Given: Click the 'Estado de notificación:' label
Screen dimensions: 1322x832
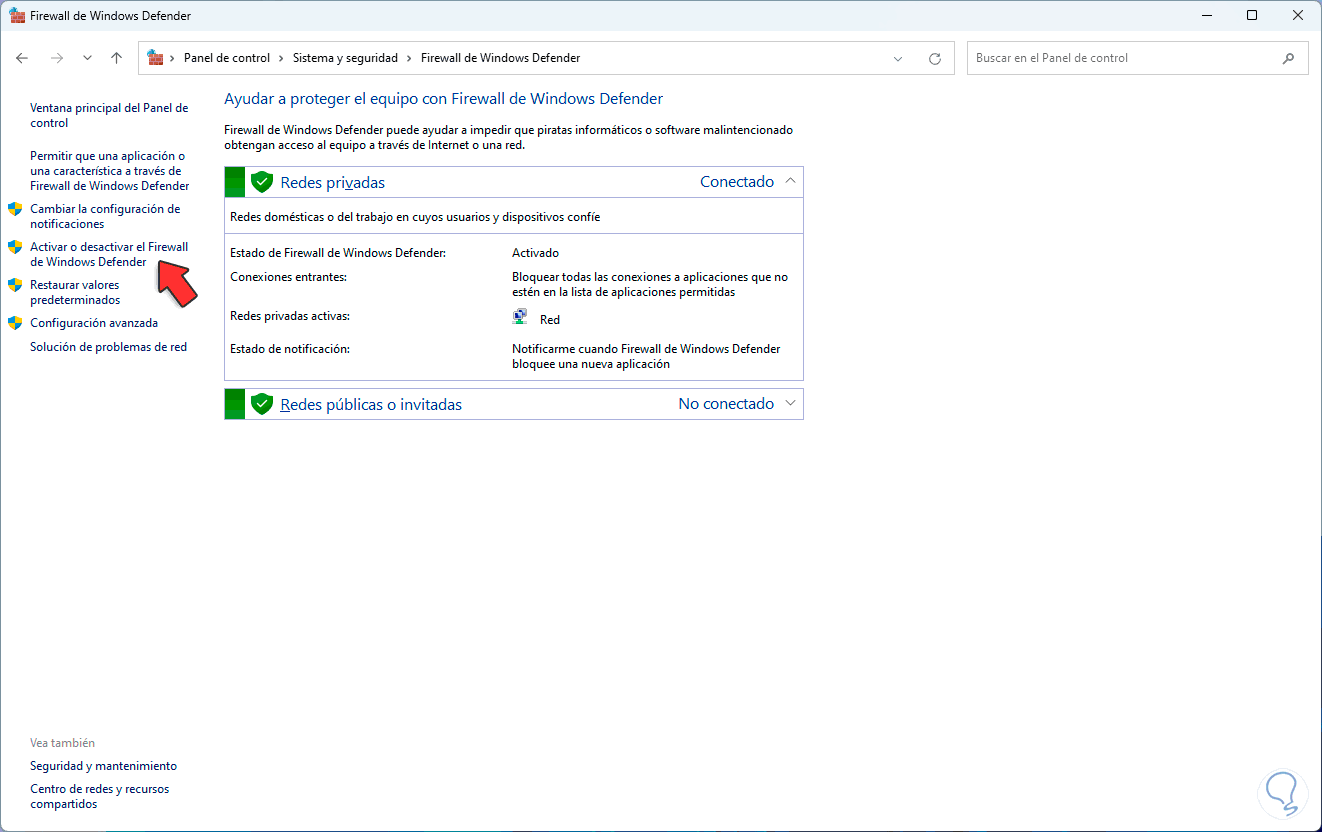Looking at the screenshot, I should 290,349.
